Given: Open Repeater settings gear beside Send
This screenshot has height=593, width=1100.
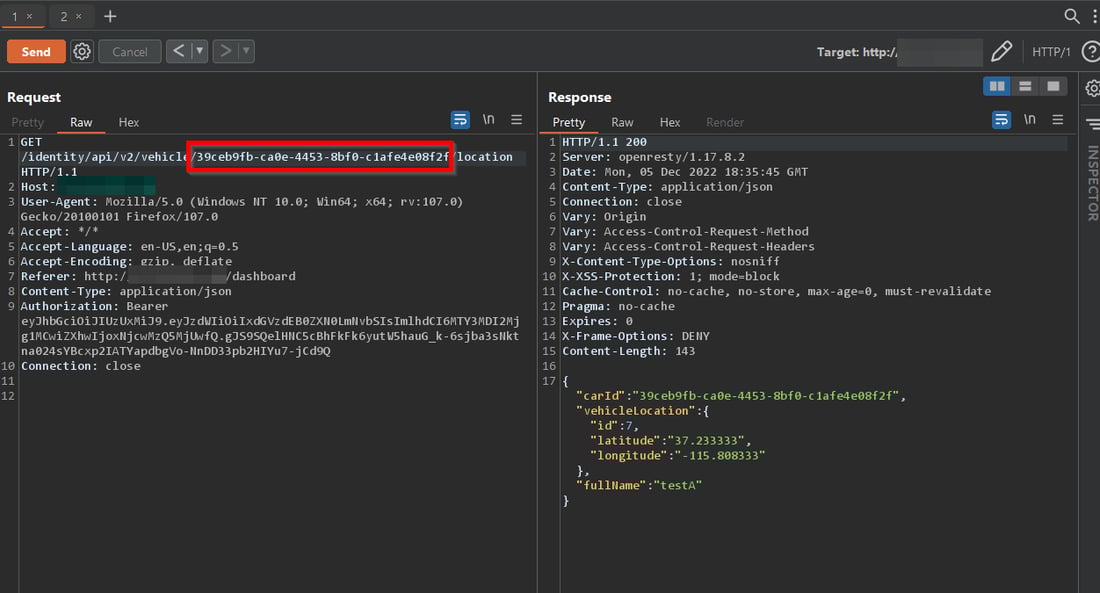Looking at the screenshot, I should click(82, 51).
